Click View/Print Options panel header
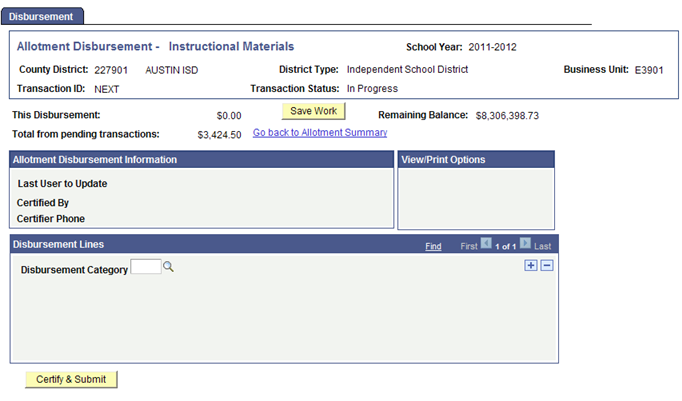This screenshot has width=682, height=401. pyautogui.click(x=476, y=160)
